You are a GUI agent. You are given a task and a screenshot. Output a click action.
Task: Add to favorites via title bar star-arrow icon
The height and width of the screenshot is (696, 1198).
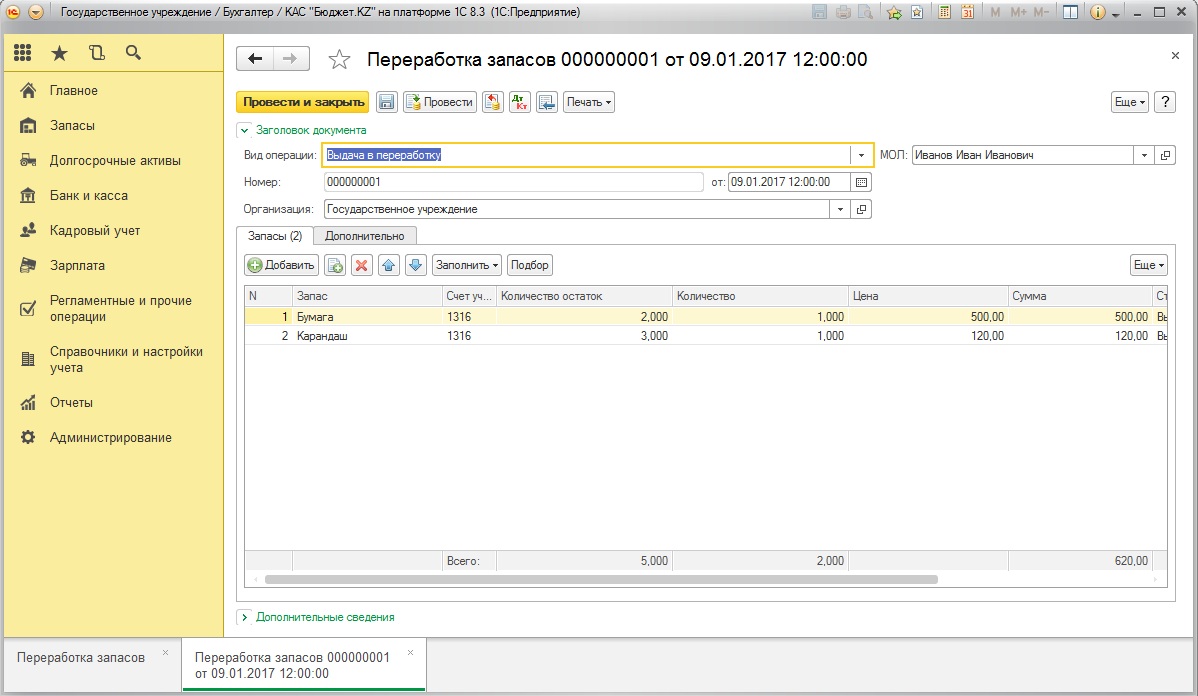point(894,12)
